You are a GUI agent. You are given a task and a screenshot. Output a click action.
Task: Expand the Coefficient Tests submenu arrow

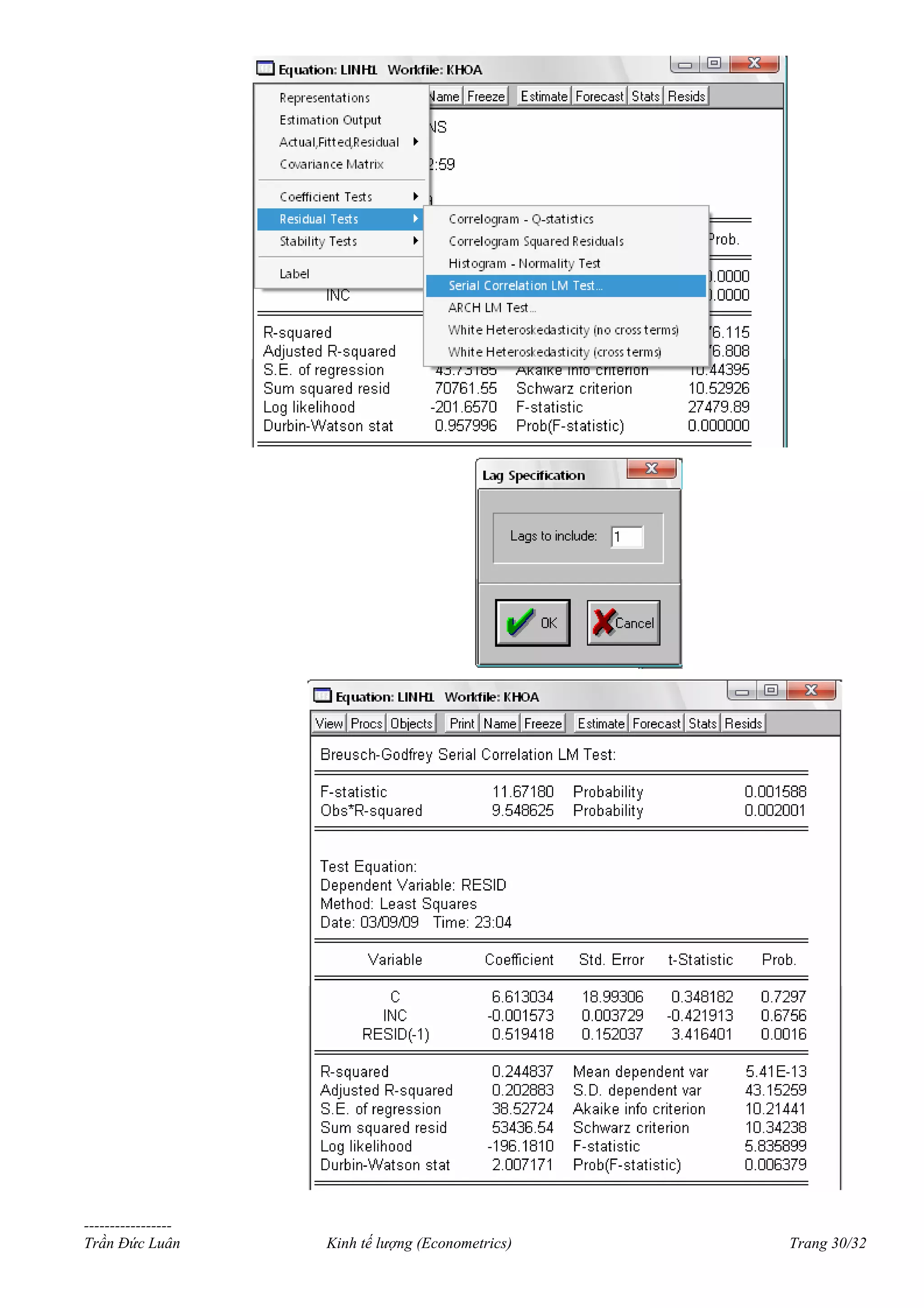[x=416, y=196]
